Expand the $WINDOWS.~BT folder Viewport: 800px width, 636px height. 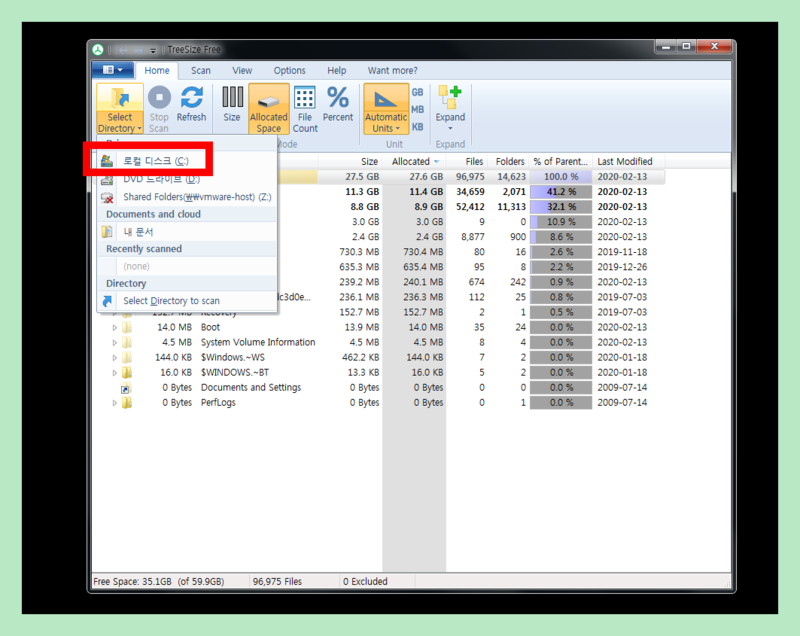click(115, 373)
